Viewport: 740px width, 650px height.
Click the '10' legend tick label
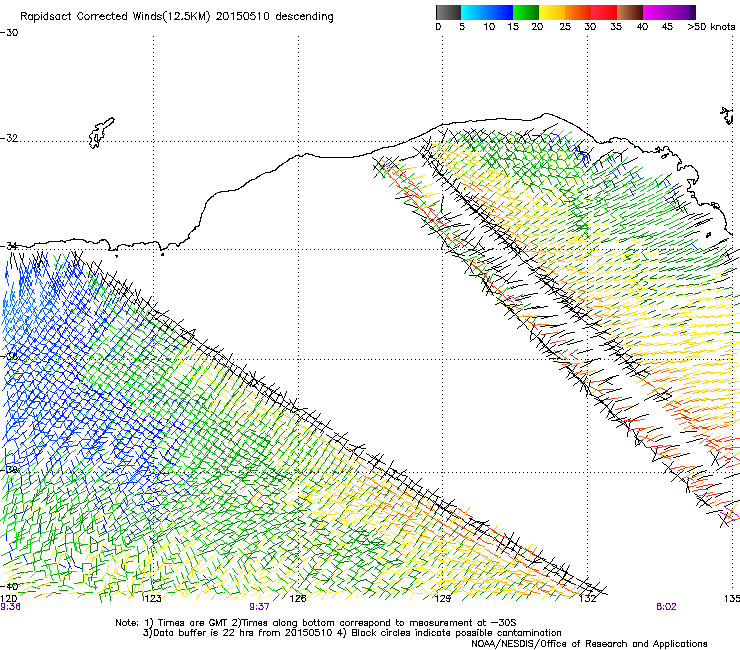point(489,27)
